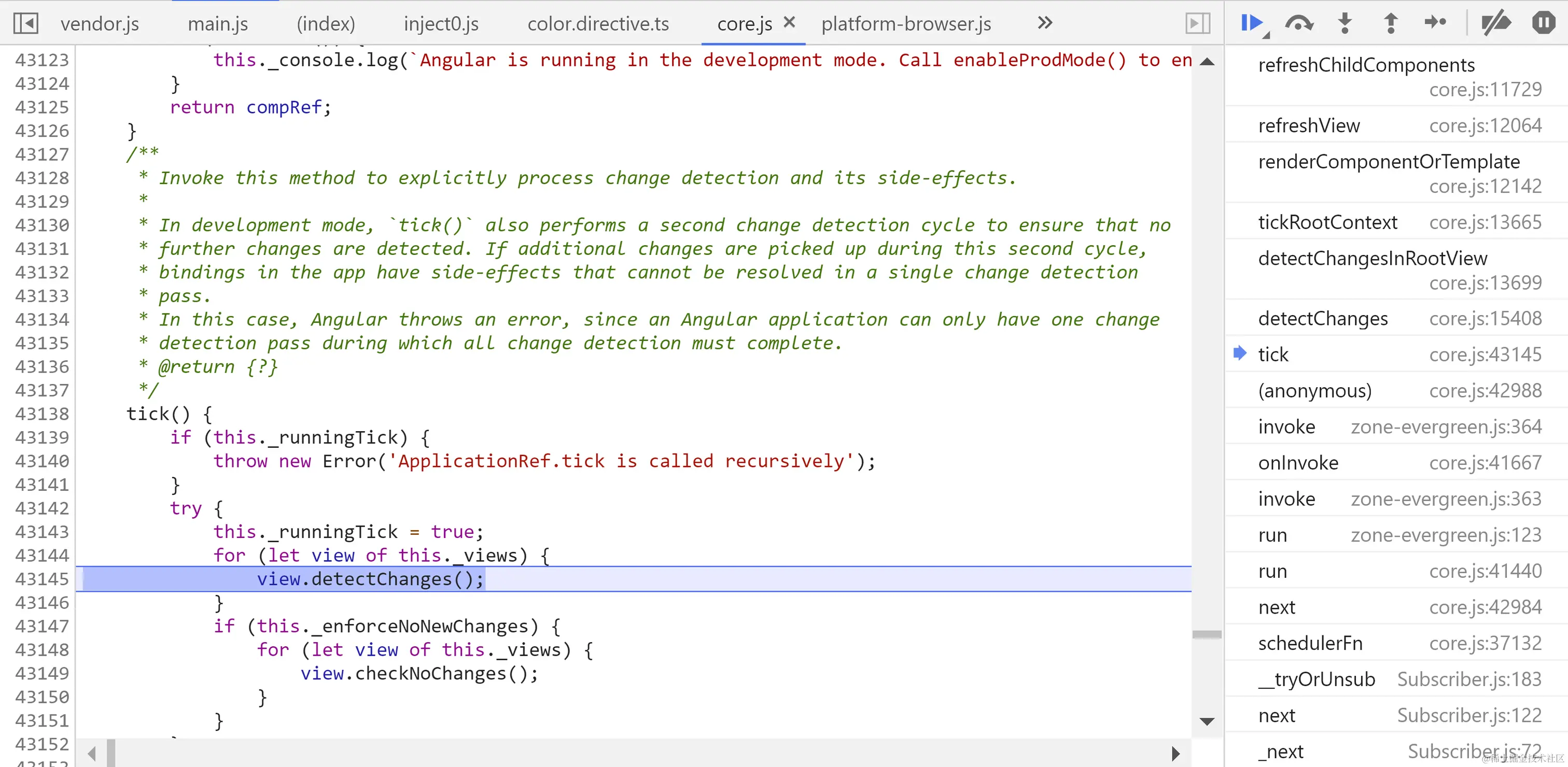Collapse the debugger sidebar pane
Screen dimensions: 1568x767
(x=1197, y=23)
